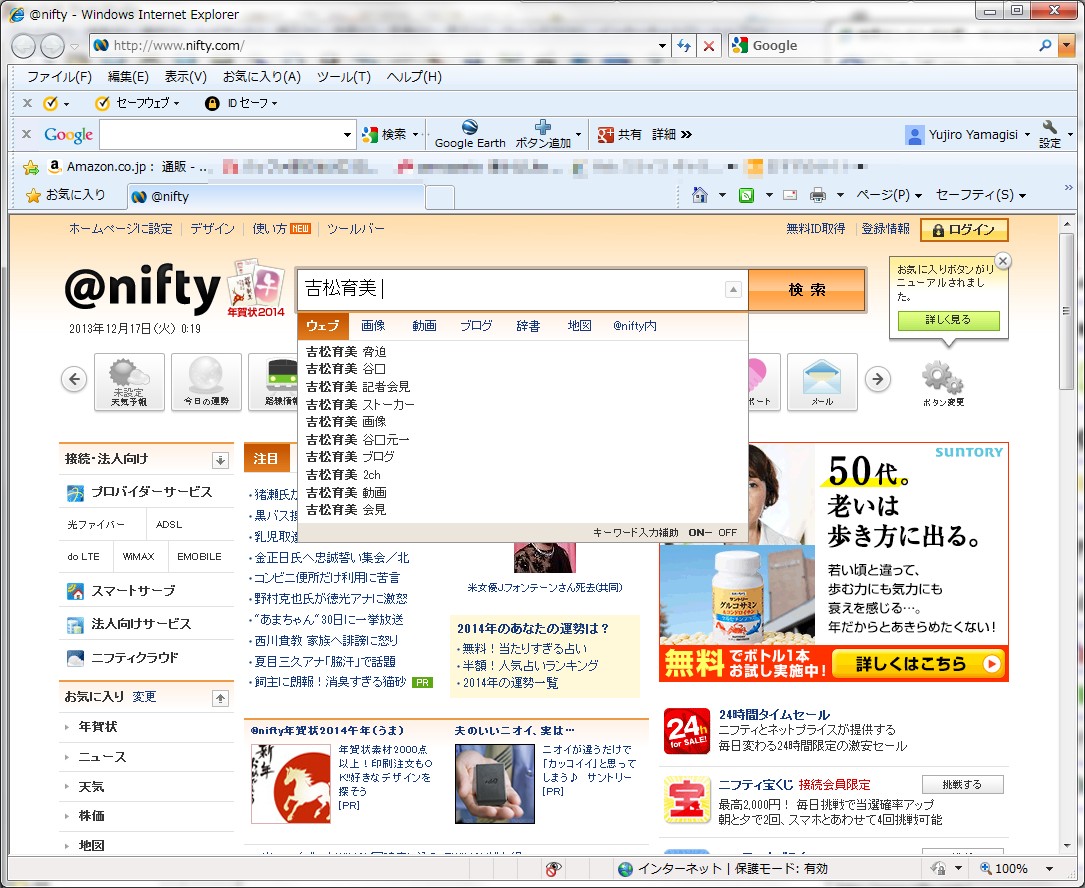The height and width of the screenshot is (888, 1085).
Task: Close the お気に入りボタン notification bubble
Action: (1003, 261)
